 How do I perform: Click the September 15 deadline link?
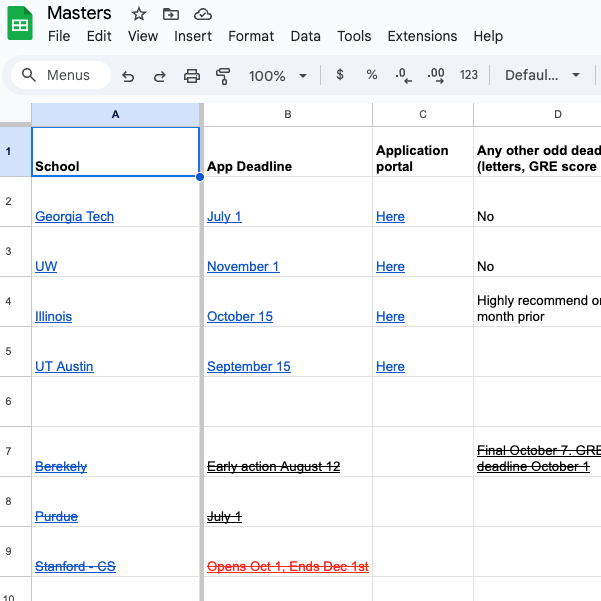(x=249, y=366)
